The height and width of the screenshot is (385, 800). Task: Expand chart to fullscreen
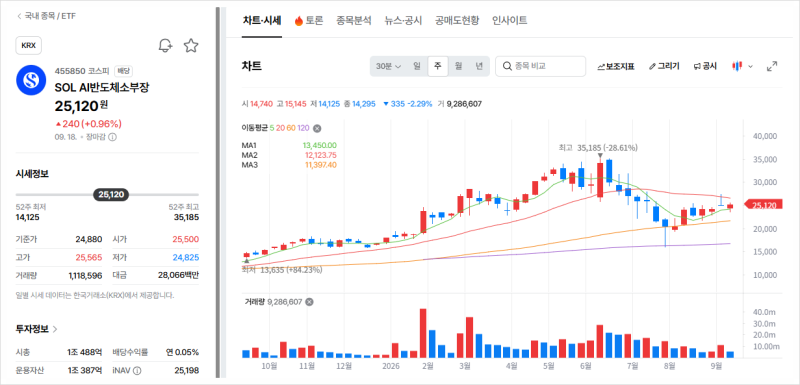coord(772,66)
